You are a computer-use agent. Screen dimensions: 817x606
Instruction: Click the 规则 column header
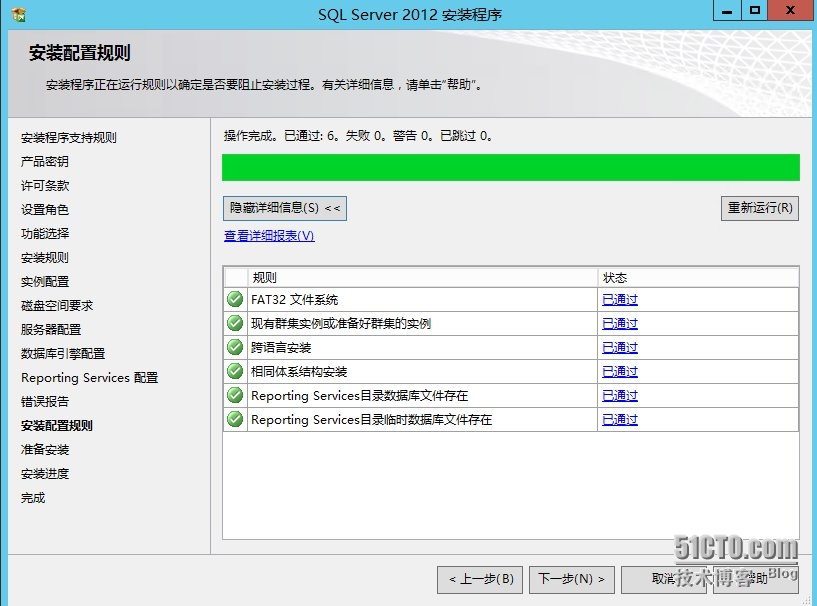click(x=423, y=277)
